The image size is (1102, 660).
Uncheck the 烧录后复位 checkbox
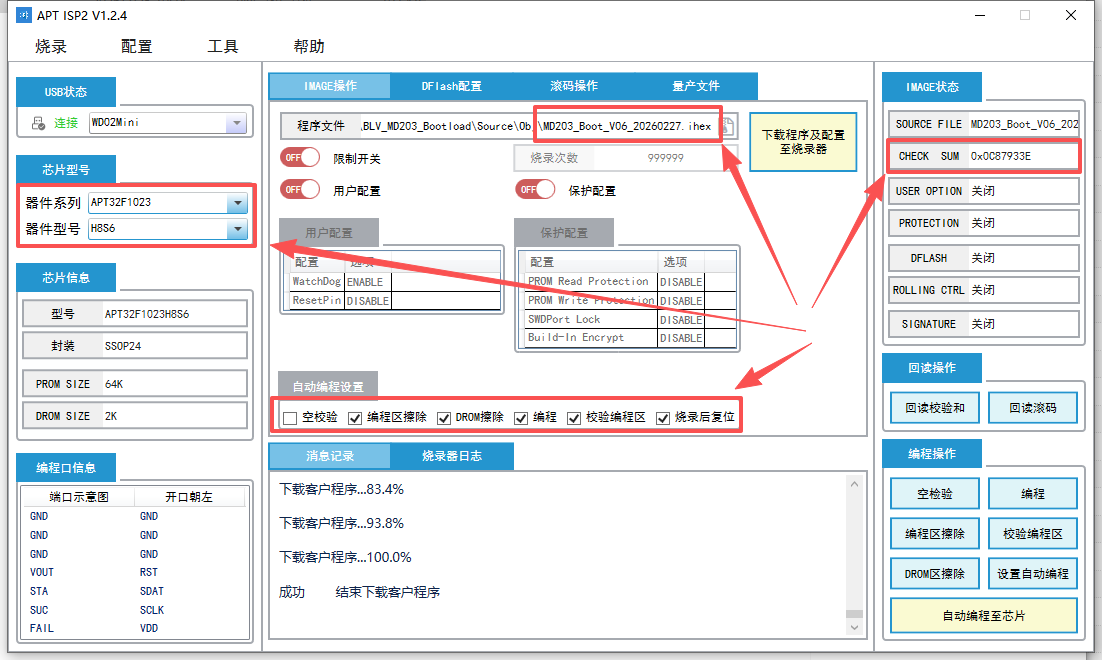[x=663, y=418]
